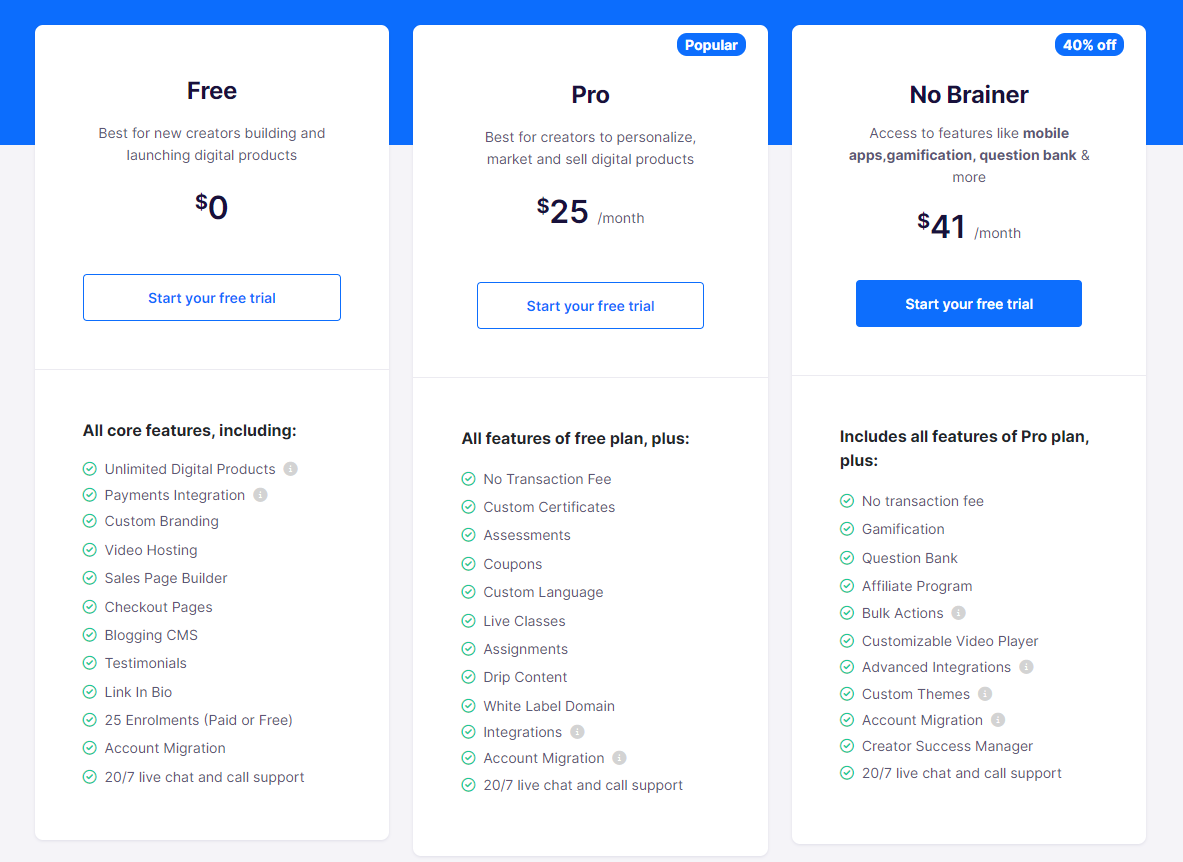This screenshot has height=862, width=1183.
Task: Click checkmark icon beside Video Hosting
Action: coord(90,550)
